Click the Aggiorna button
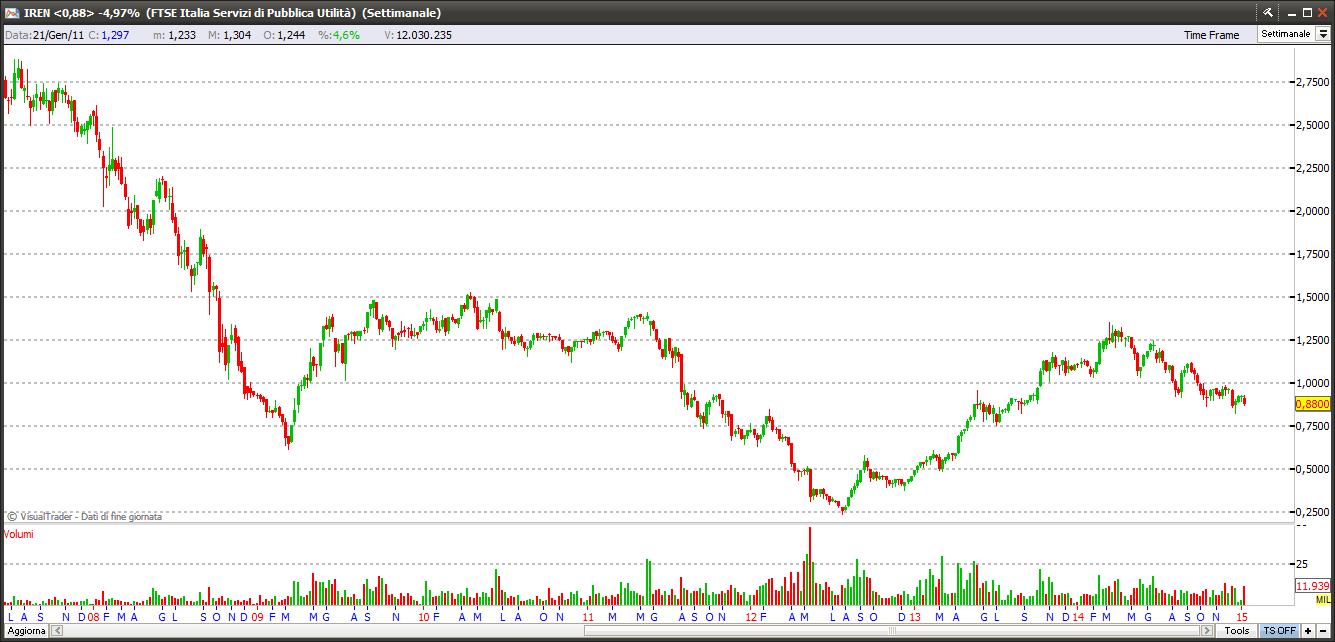 click(27, 631)
